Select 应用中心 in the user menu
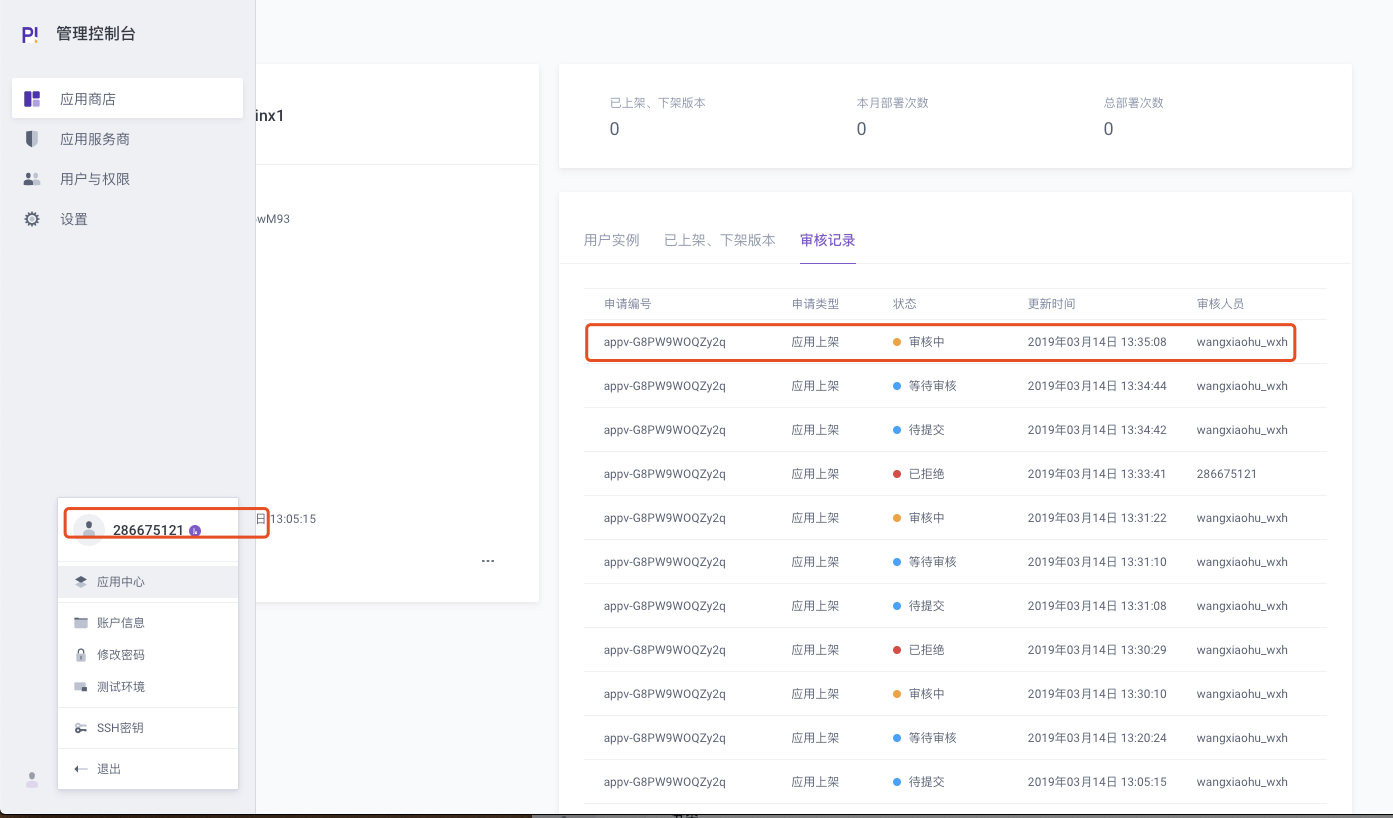Screen dimensions: 1393x818 (148, 582)
